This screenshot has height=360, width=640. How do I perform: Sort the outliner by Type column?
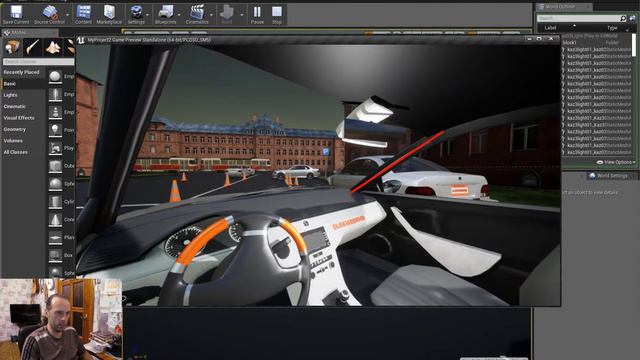pyautogui.click(x=612, y=28)
